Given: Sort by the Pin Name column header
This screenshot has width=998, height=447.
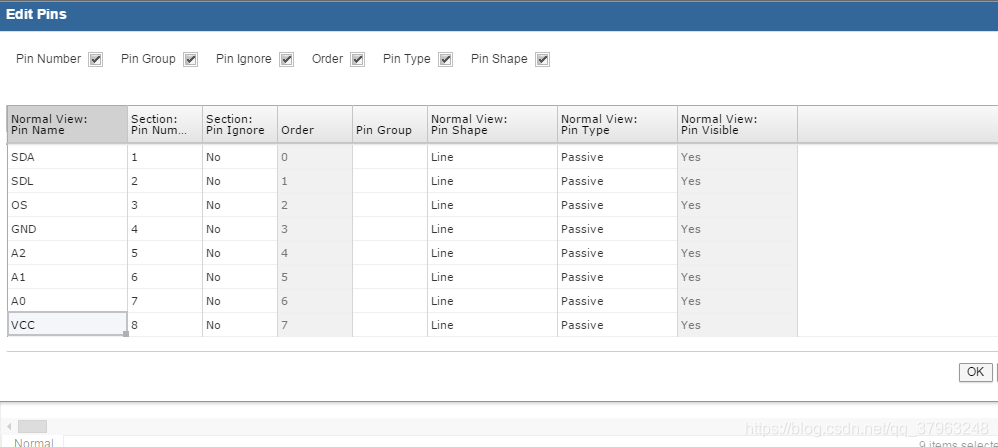Looking at the screenshot, I should point(67,124).
